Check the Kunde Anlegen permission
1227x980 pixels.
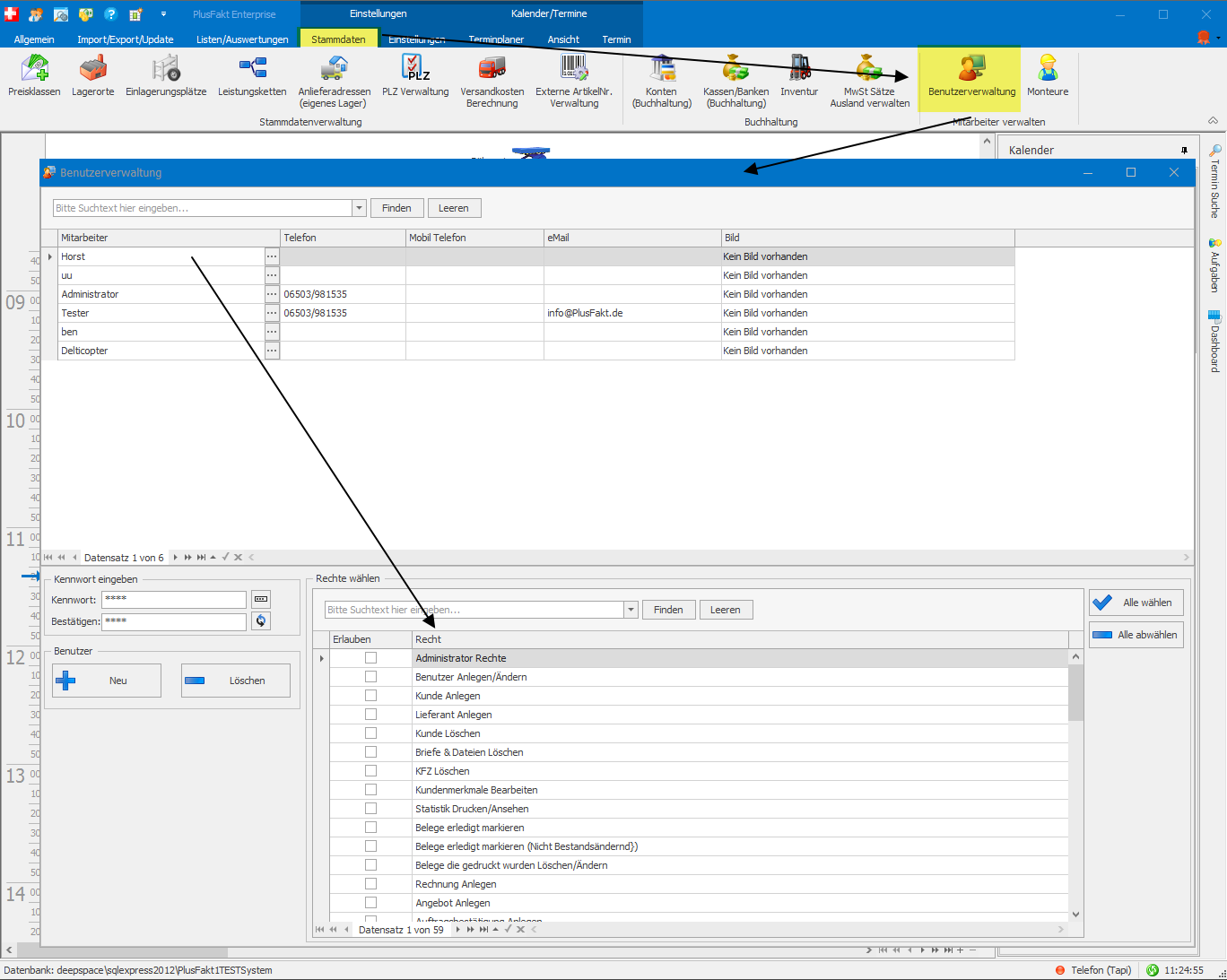[370, 696]
